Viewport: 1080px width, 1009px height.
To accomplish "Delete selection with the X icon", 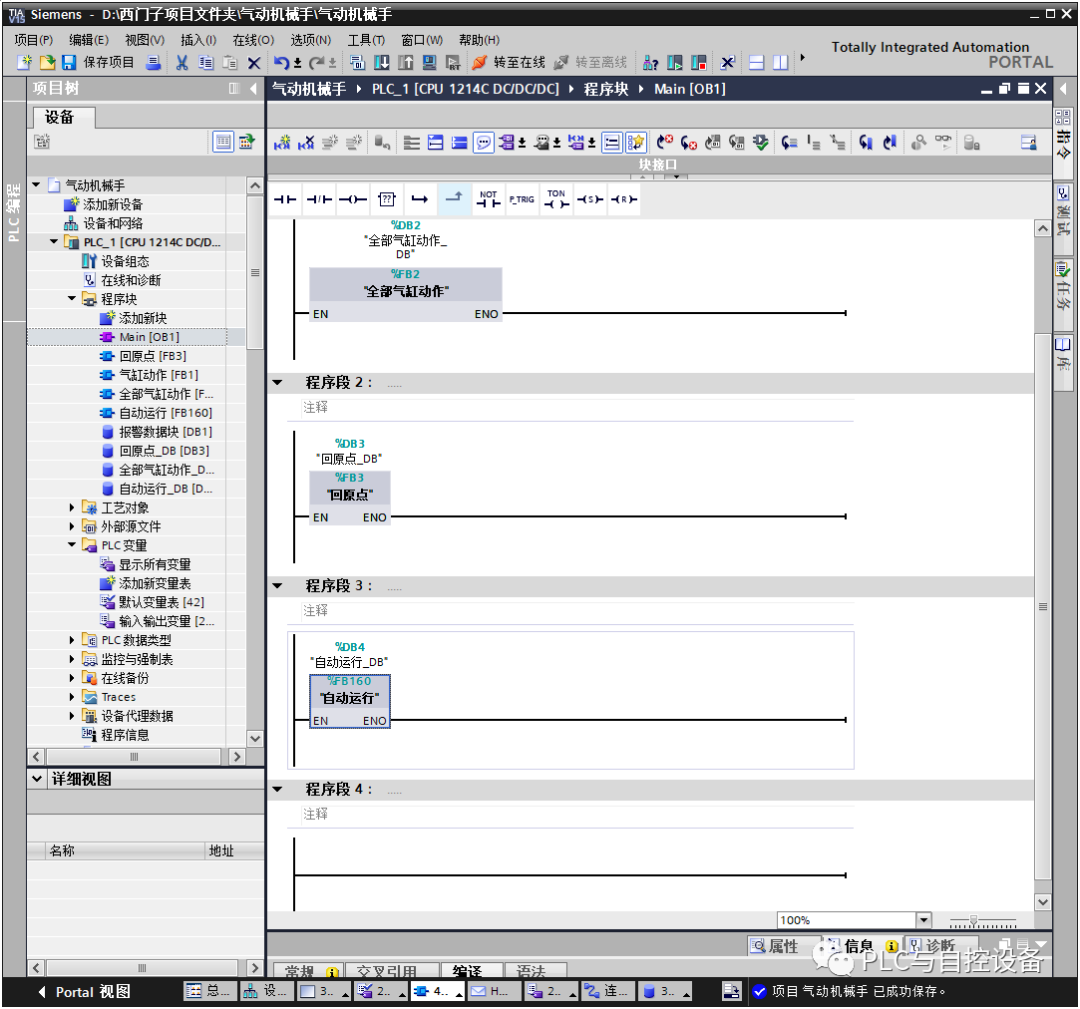I will click(x=254, y=63).
